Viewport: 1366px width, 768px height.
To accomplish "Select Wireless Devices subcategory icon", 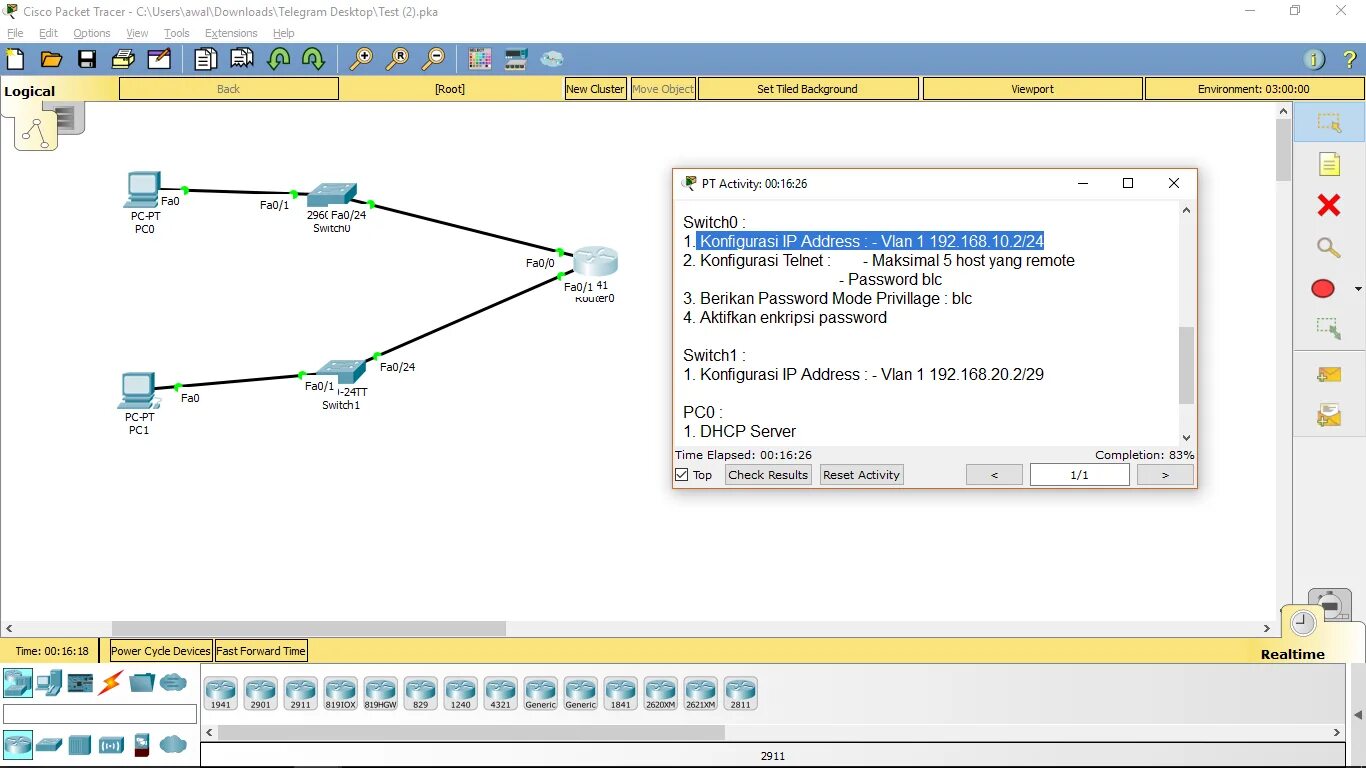I will pyautogui.click(x=111, y=745).
